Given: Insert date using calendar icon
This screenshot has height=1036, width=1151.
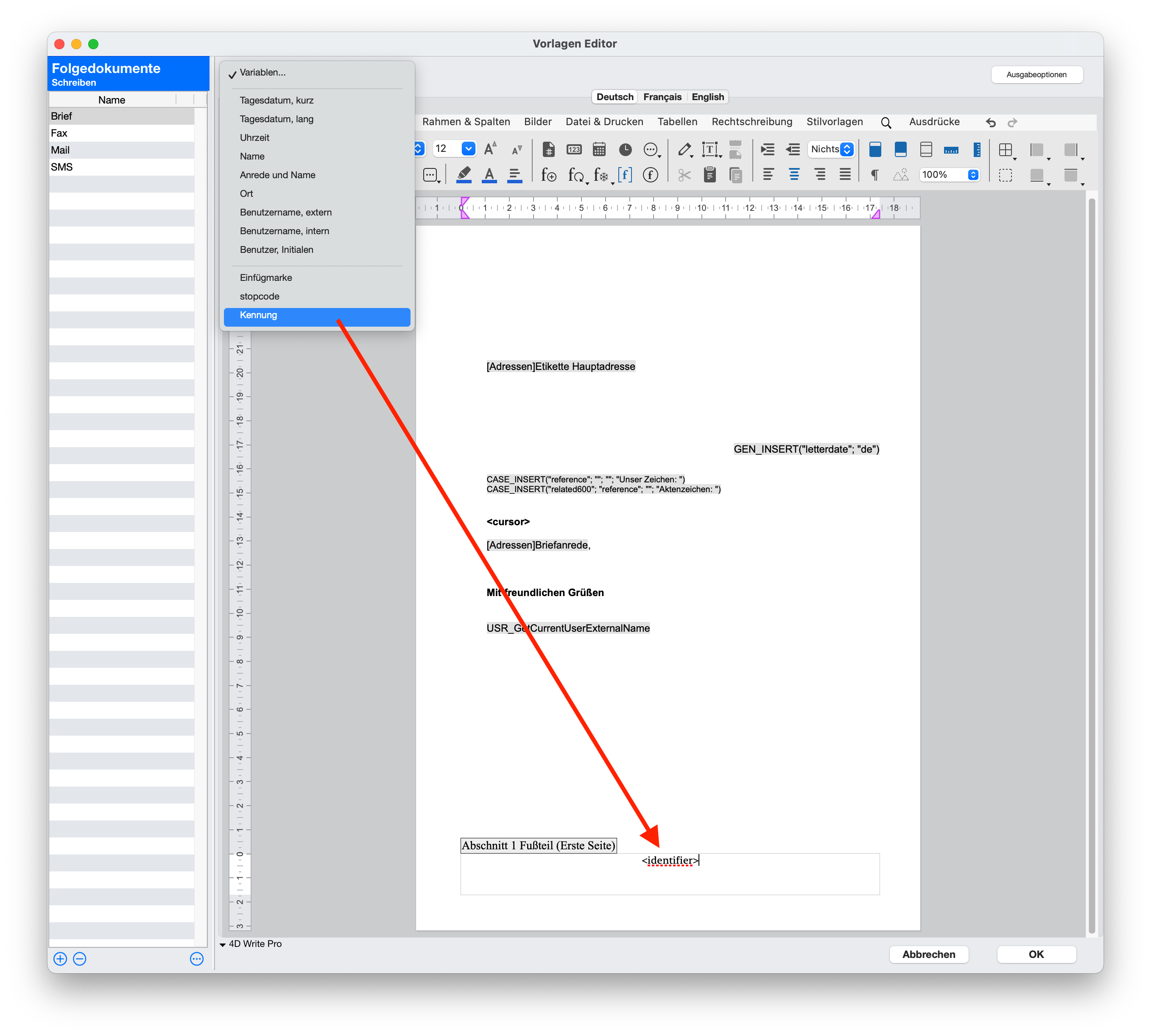Looking at the screenshot, I should [x=599, y=150].
